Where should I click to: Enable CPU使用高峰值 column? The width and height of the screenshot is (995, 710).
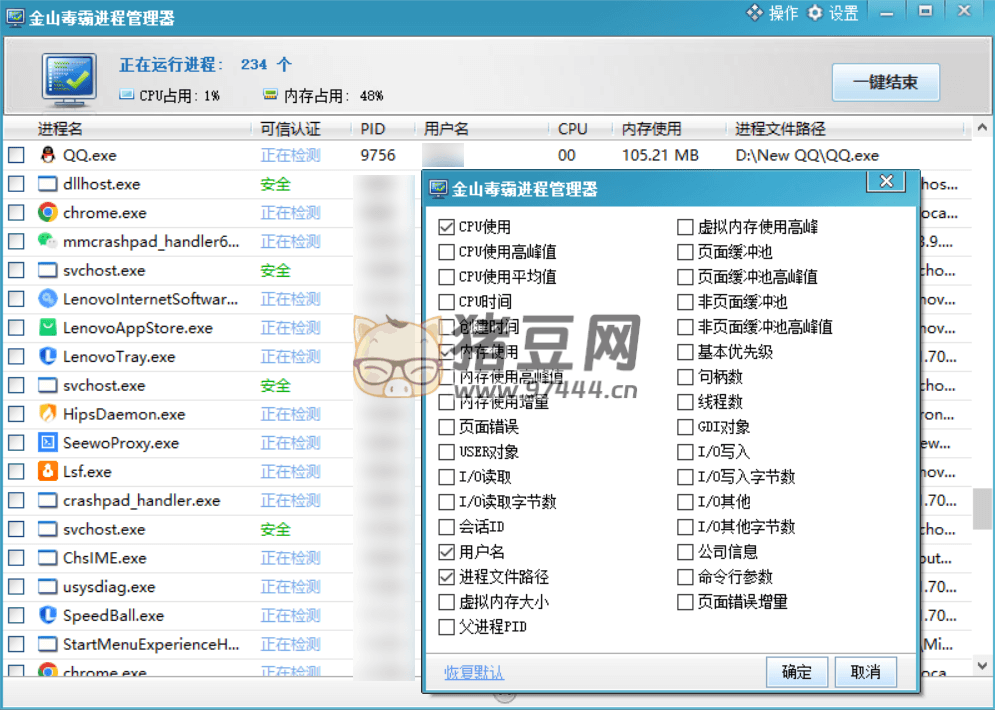coord(447,252)
